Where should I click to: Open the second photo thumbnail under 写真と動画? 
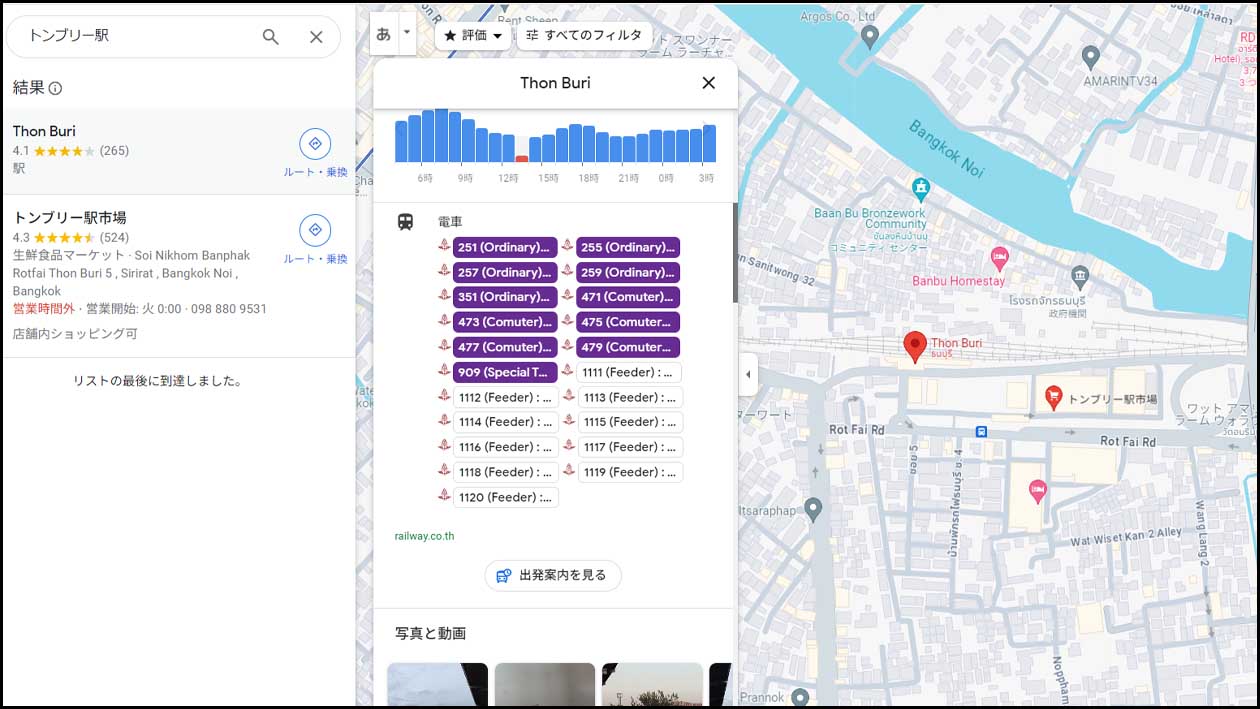(545, 684)
